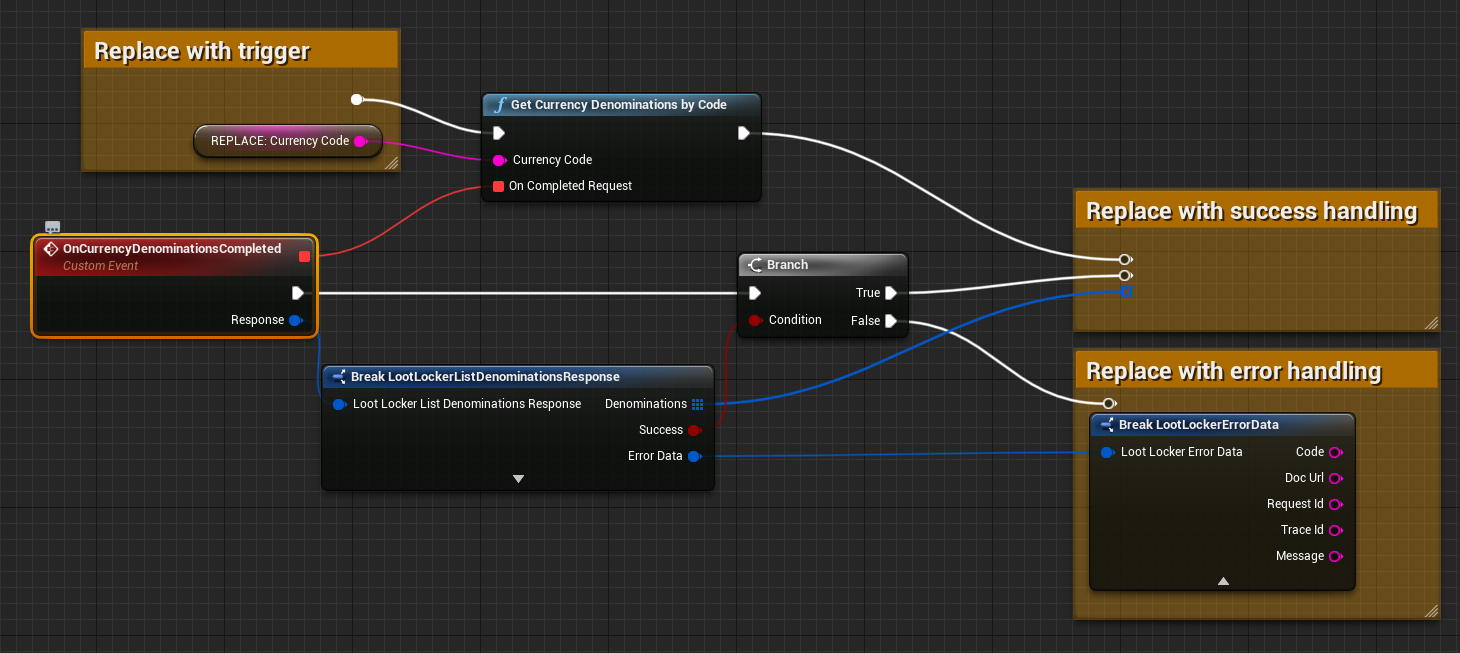Click the True execution output pin
1460x653 pixels.
(891, 293)
